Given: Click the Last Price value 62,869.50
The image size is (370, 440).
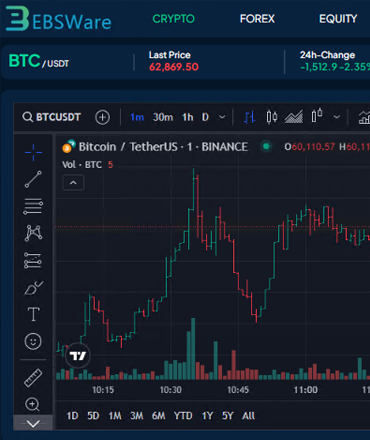Looking at the screenshot, I should [174, 67].
